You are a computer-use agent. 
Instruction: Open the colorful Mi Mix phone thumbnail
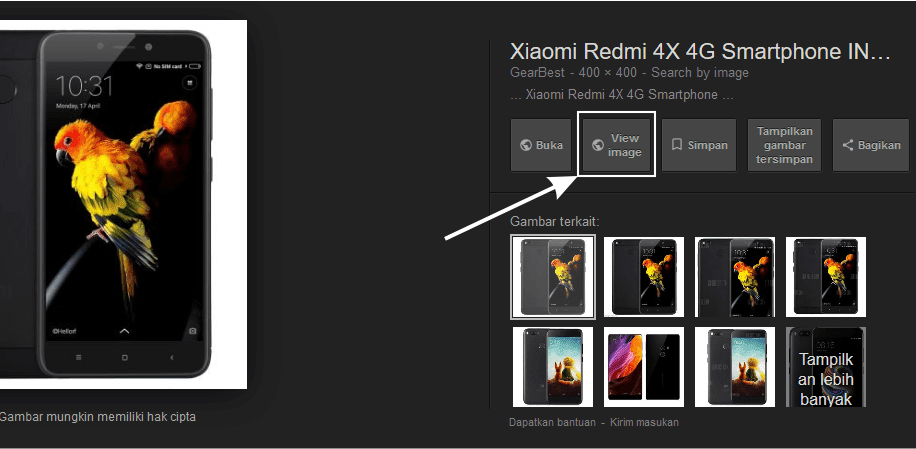(644, 367)
